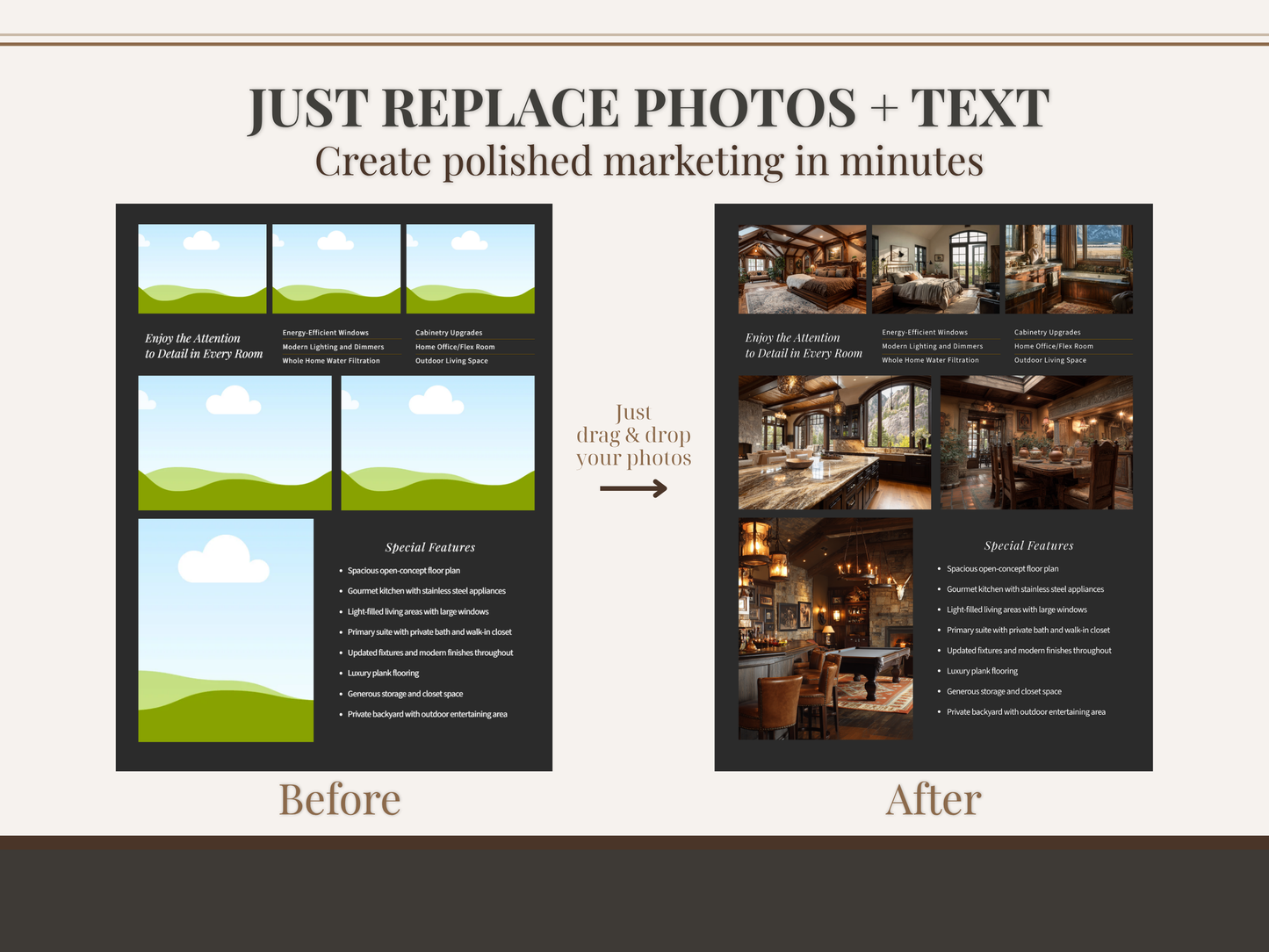Click "Updated fixtures and modern finishes" bullet in Before page
1269x952 pixels.
430,653
